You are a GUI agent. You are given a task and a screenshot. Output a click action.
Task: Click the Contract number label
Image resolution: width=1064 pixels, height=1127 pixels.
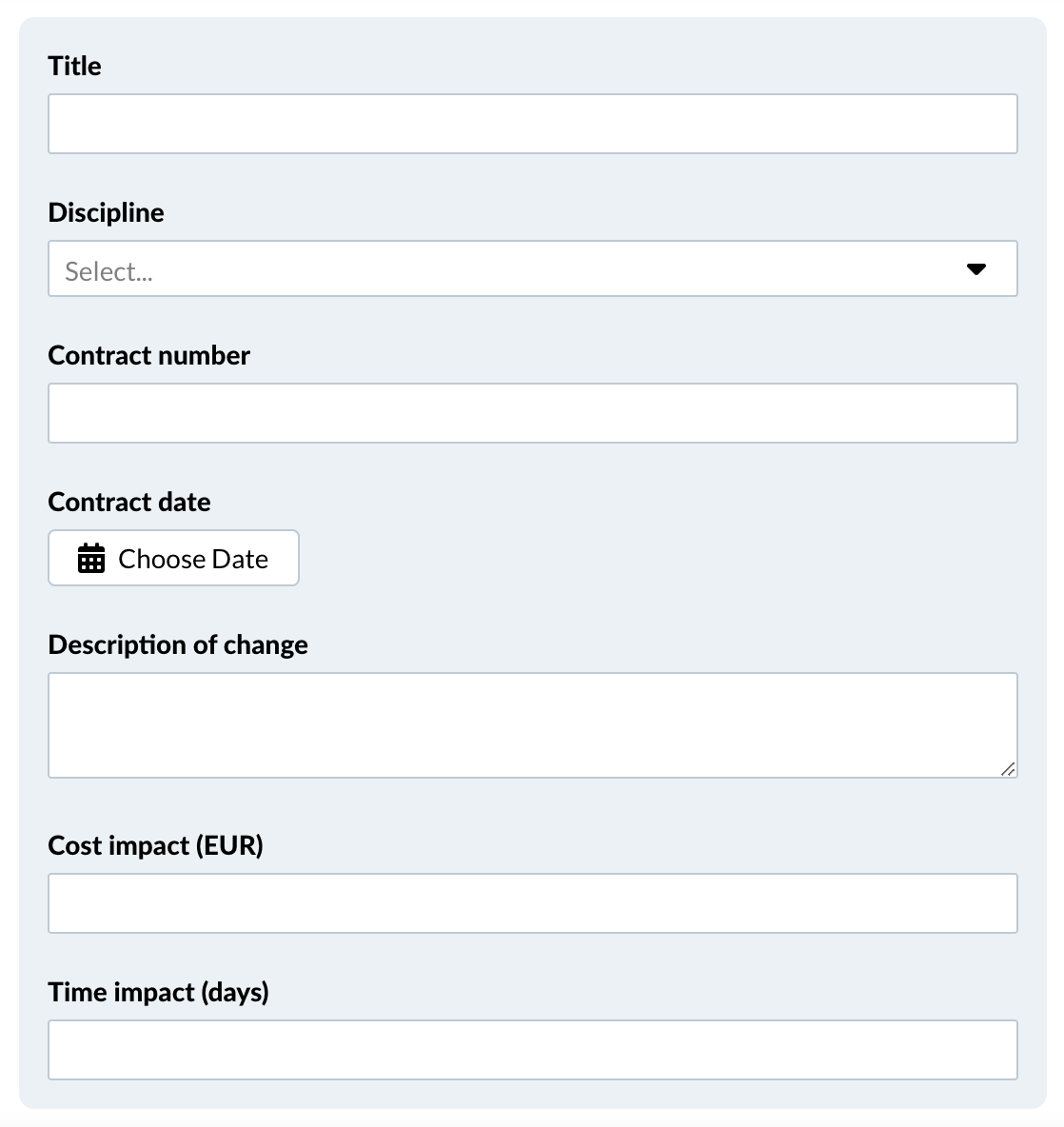[148, 355]
